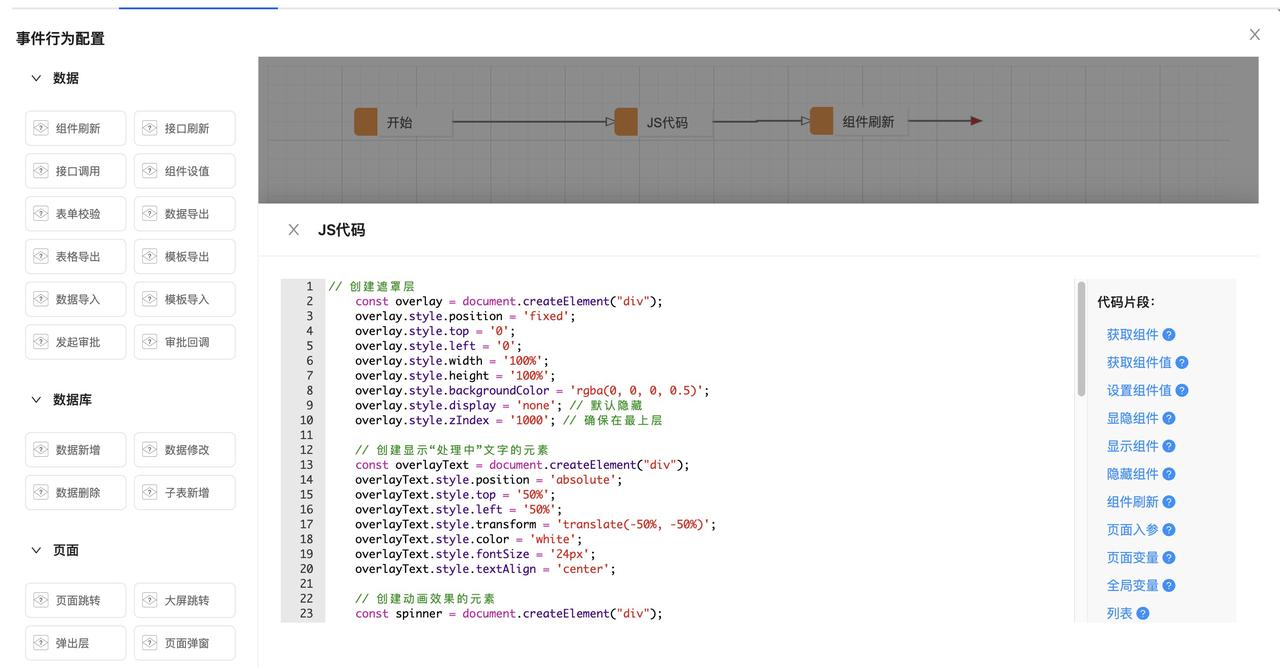
Task: Insert the 页面变量 code snippet
Action: click(x=1132, y=558)
